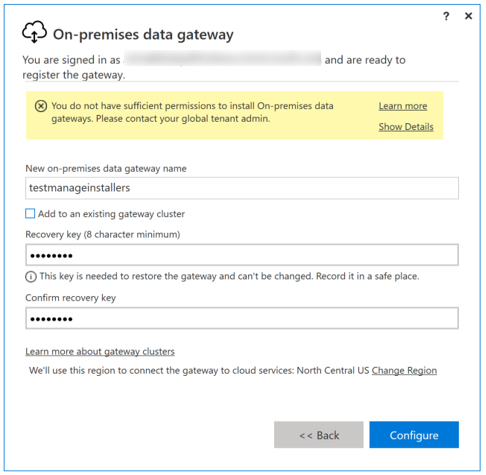Open the Learn more link in the warning banner

click(x=403, y=106)
